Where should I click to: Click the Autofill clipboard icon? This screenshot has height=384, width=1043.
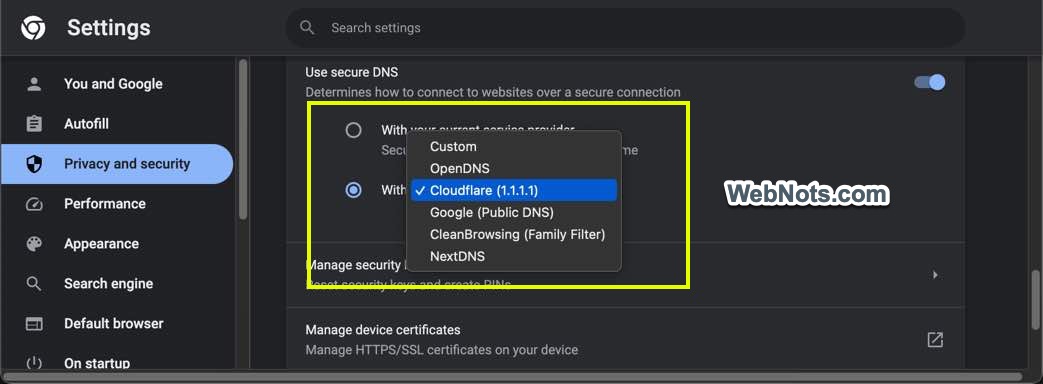click(x=34, y=124)
